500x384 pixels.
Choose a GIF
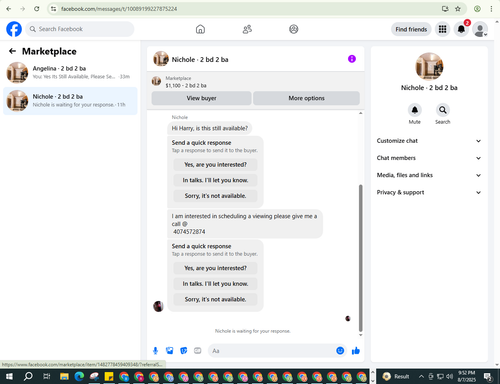198,351
